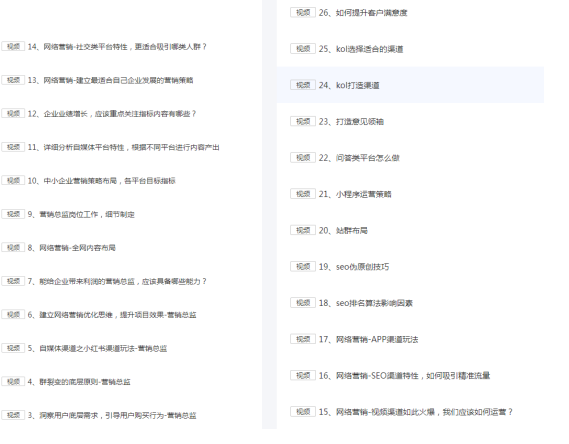The image size is (569, 444).
Task: Open lesson 8 网络营销-全网内容布局
Action: click(71, 248)
